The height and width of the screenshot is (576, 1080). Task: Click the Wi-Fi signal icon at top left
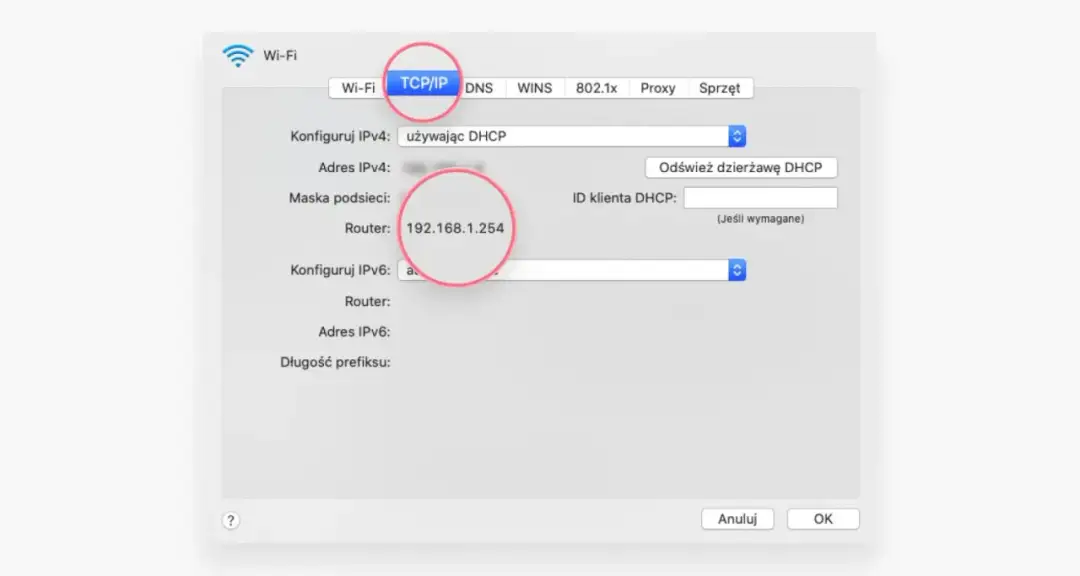[238, 55]
